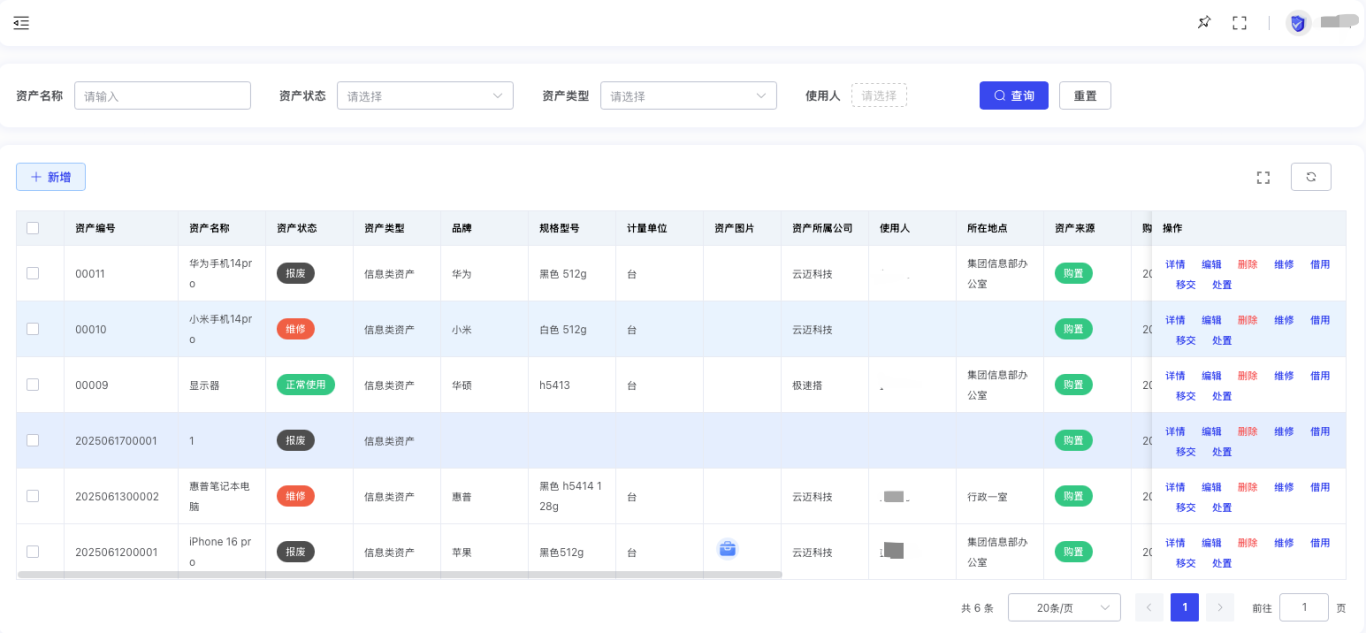Screen dimensions: 1366x633
Task: Focus the 前往 page number input
Action: 1304,607
